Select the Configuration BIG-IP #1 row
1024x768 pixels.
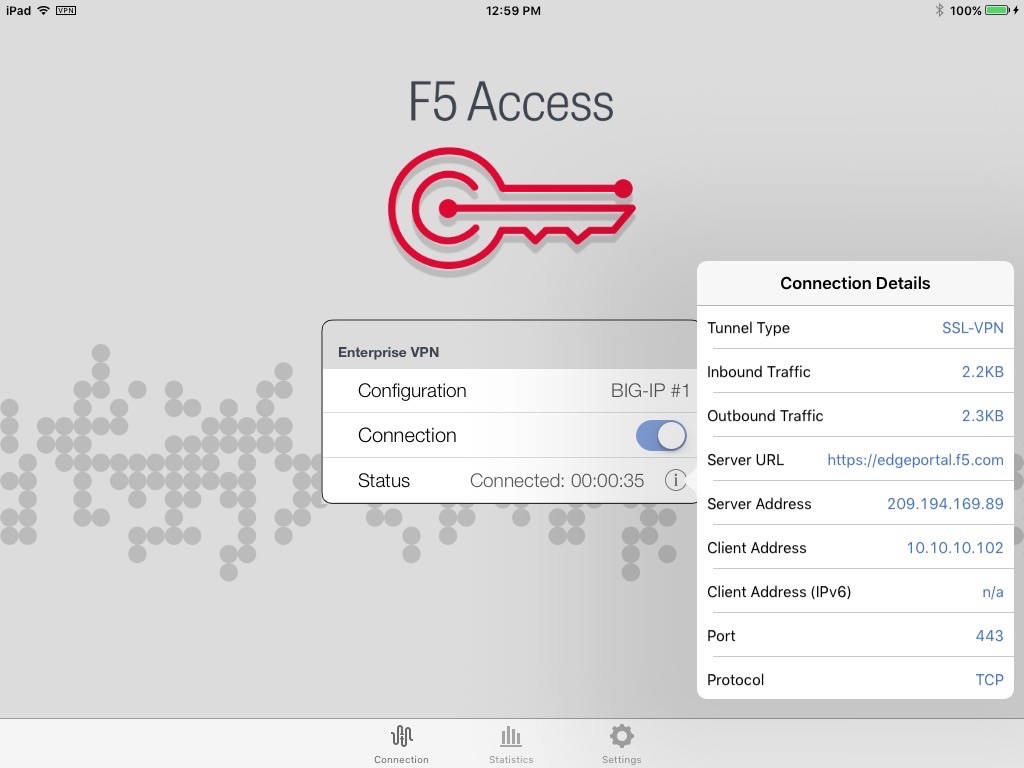coord(511,391)
